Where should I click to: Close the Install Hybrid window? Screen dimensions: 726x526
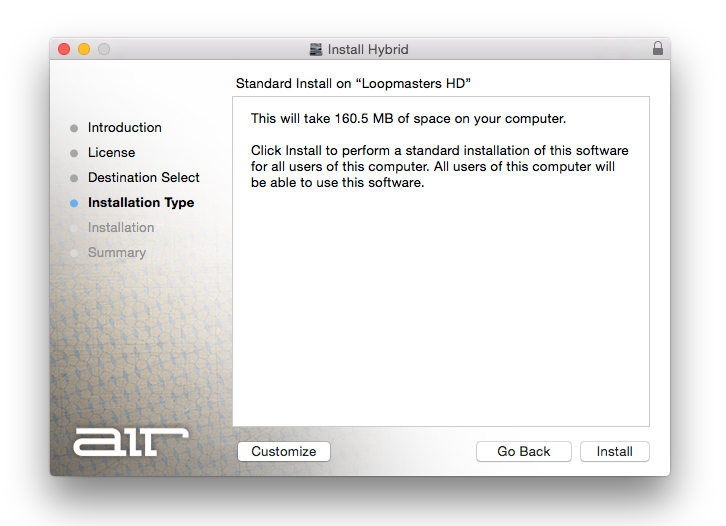click(64, 49)
